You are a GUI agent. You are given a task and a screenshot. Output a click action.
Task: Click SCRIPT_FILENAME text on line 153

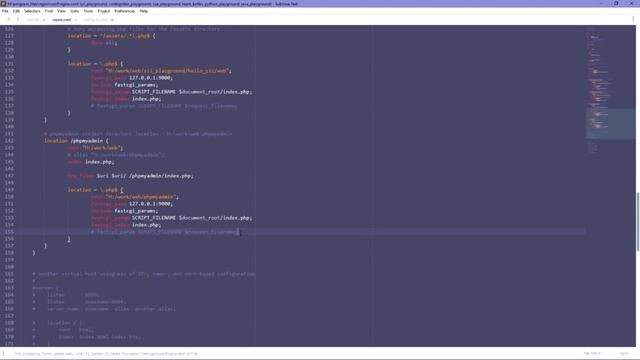[153, 218]
